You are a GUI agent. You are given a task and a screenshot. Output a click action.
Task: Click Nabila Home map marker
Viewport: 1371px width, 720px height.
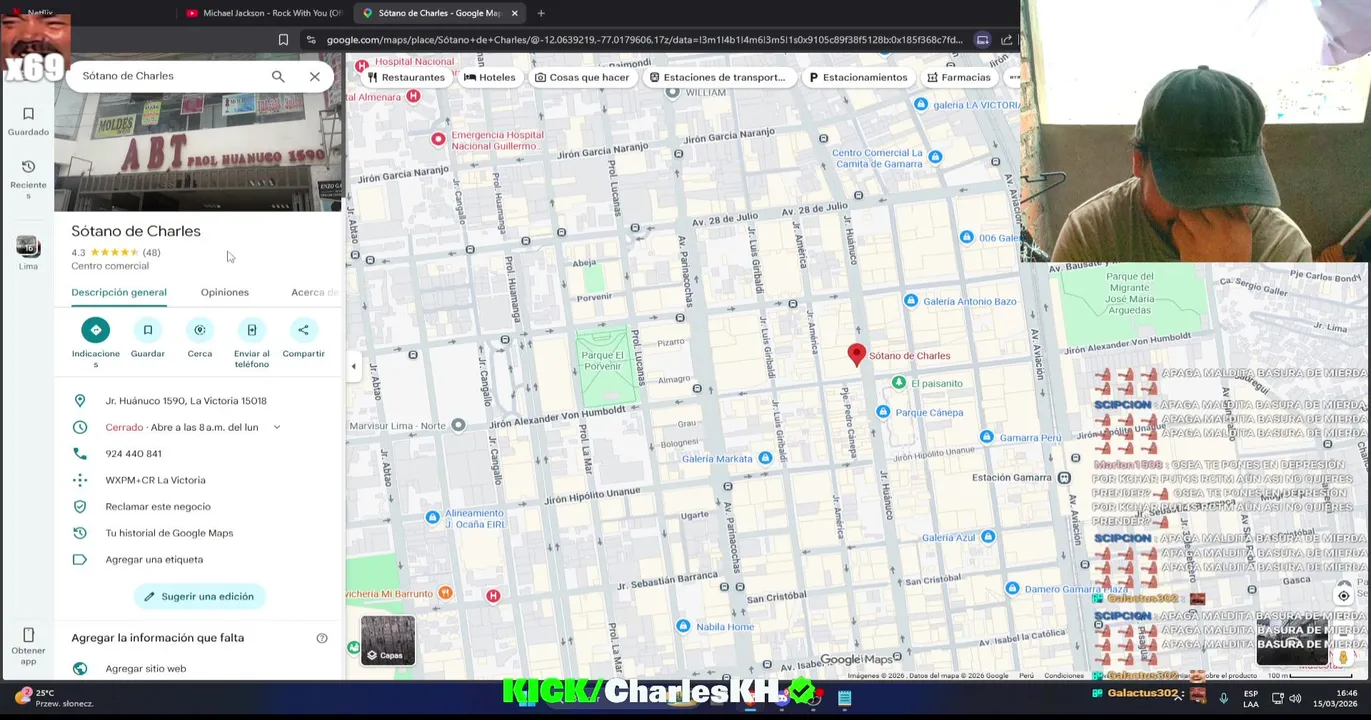(682, 626)
